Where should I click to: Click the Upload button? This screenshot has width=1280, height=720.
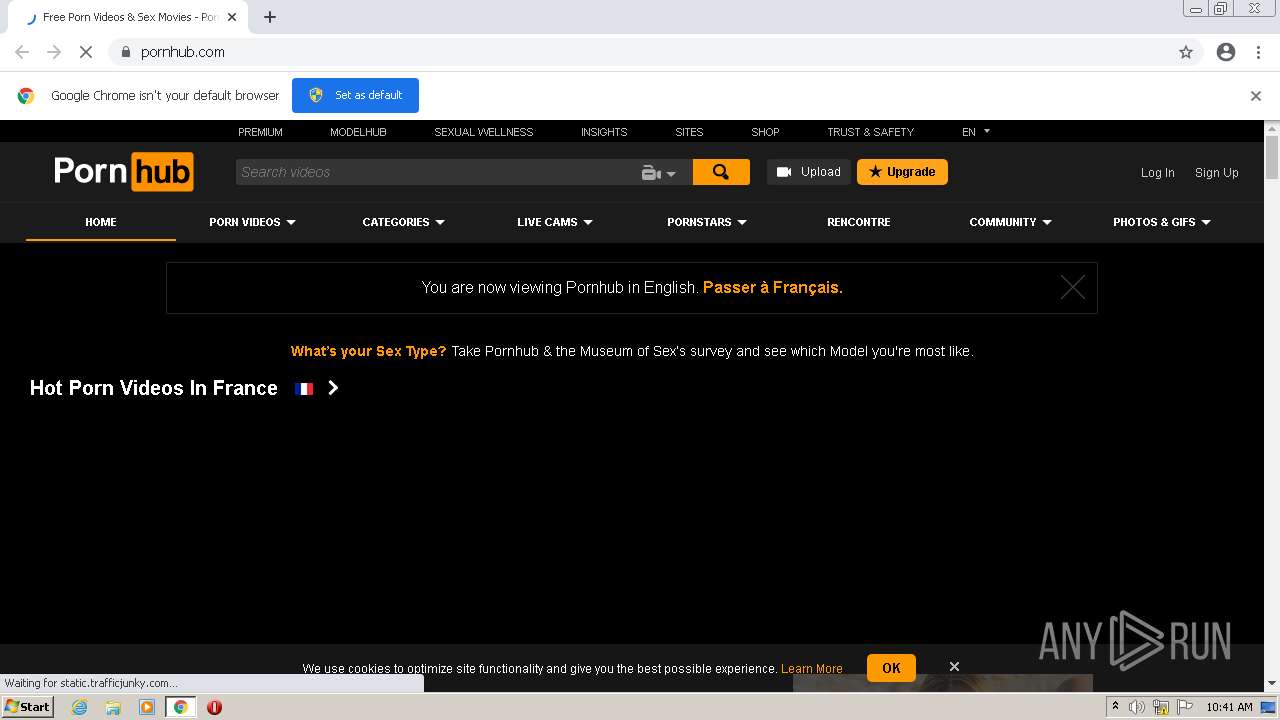coord(809,172)
